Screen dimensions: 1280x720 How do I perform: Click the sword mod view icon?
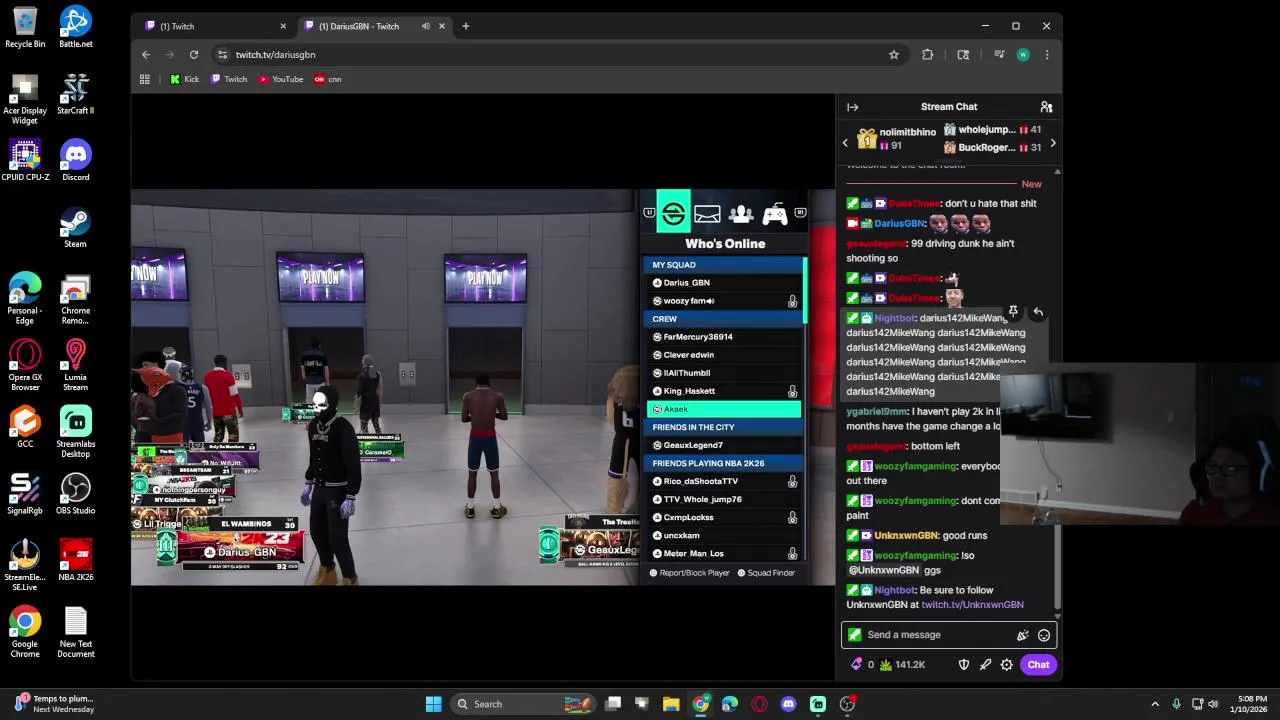tap(985, 665)
